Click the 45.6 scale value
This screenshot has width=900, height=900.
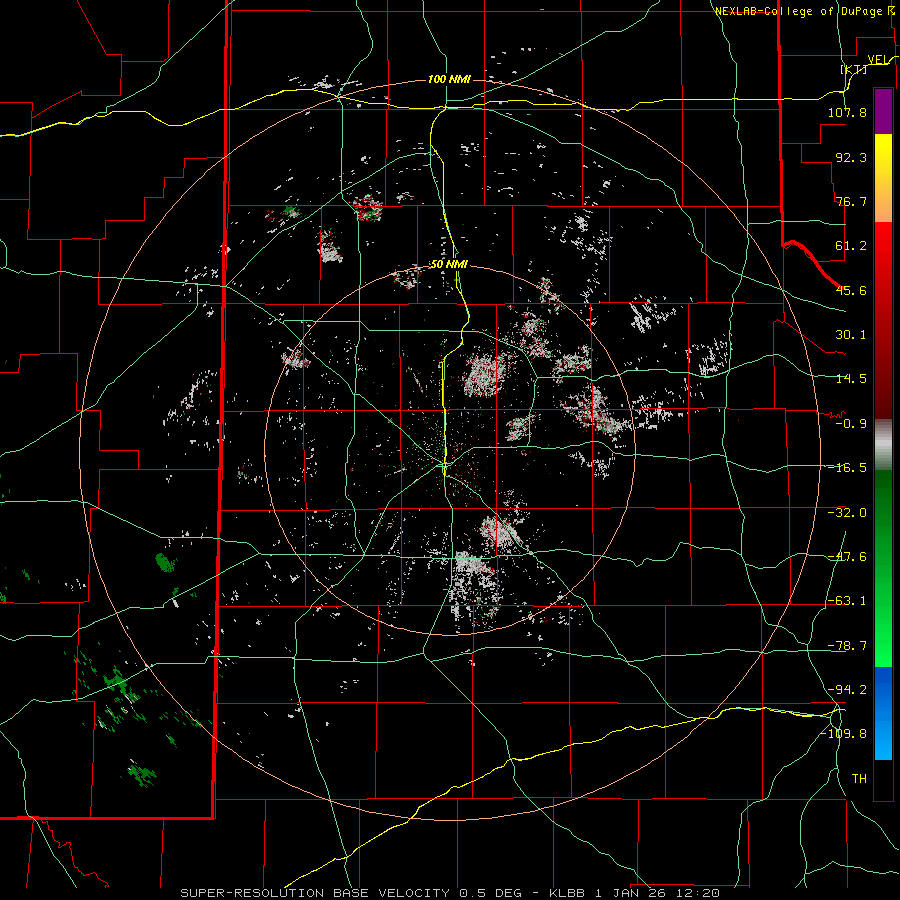(851, 290)
